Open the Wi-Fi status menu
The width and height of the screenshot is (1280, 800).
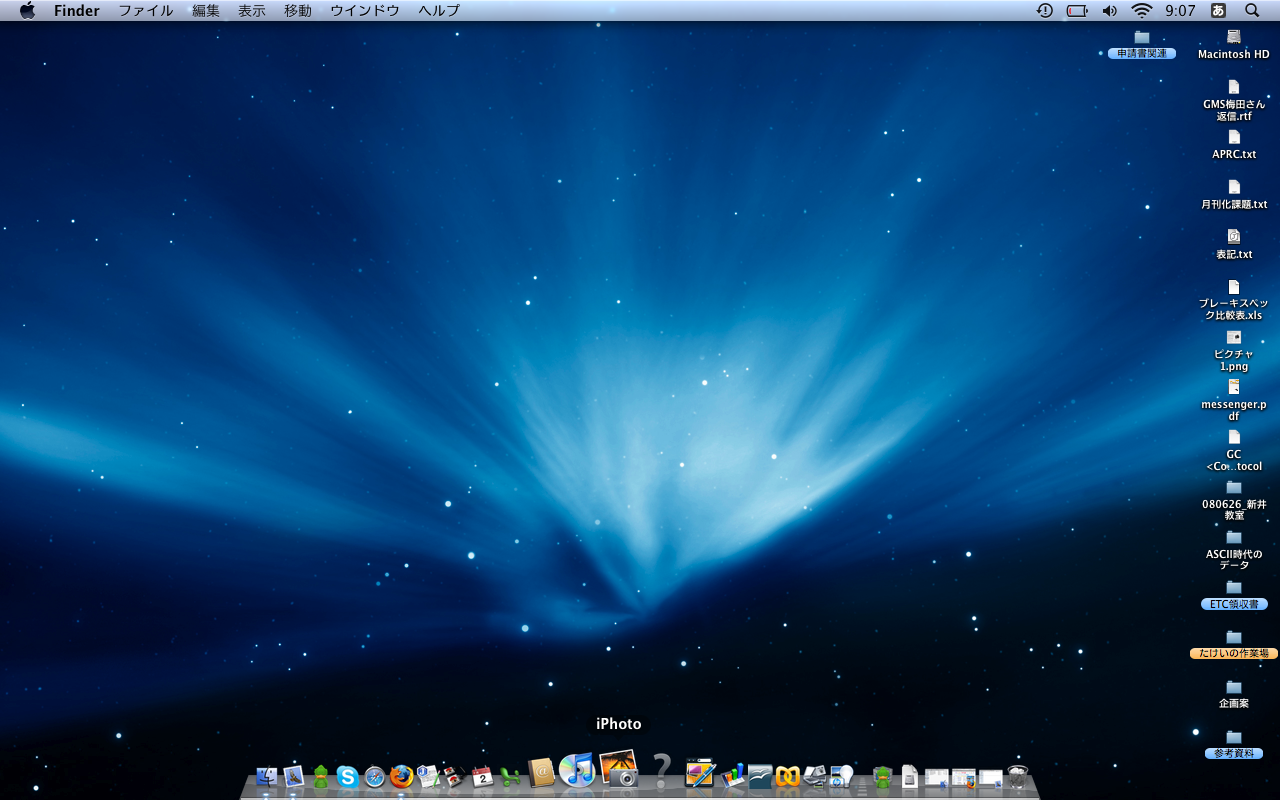click(1142, 10)
